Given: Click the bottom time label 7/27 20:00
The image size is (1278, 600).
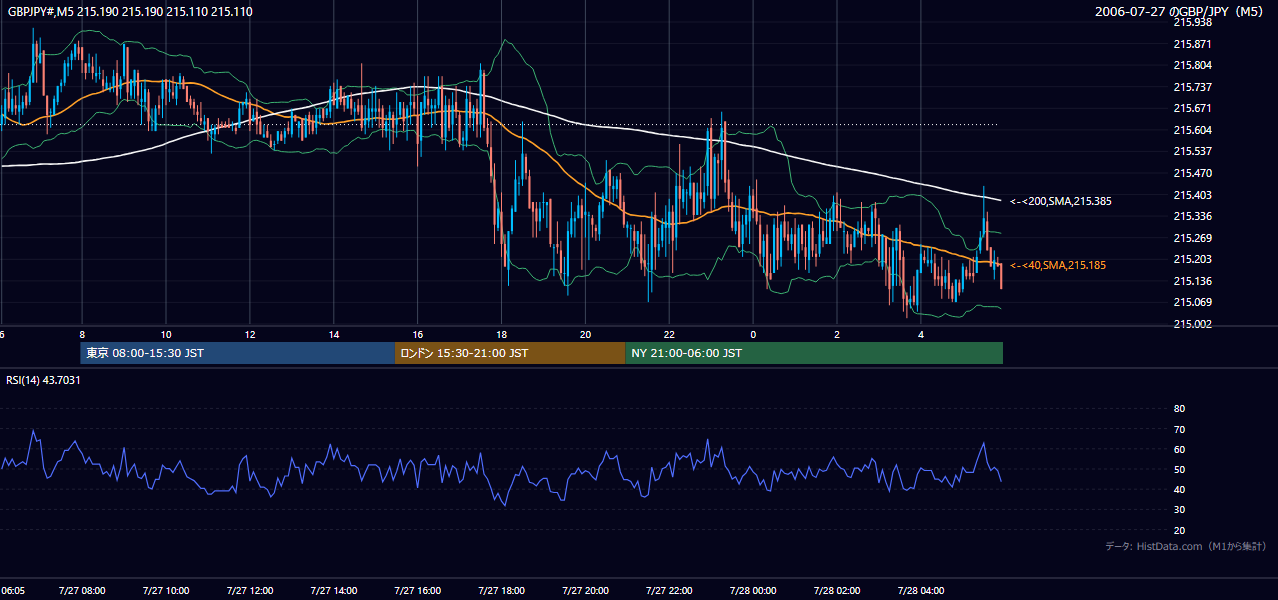Looking at the screenshot, I should coord(584,591).
